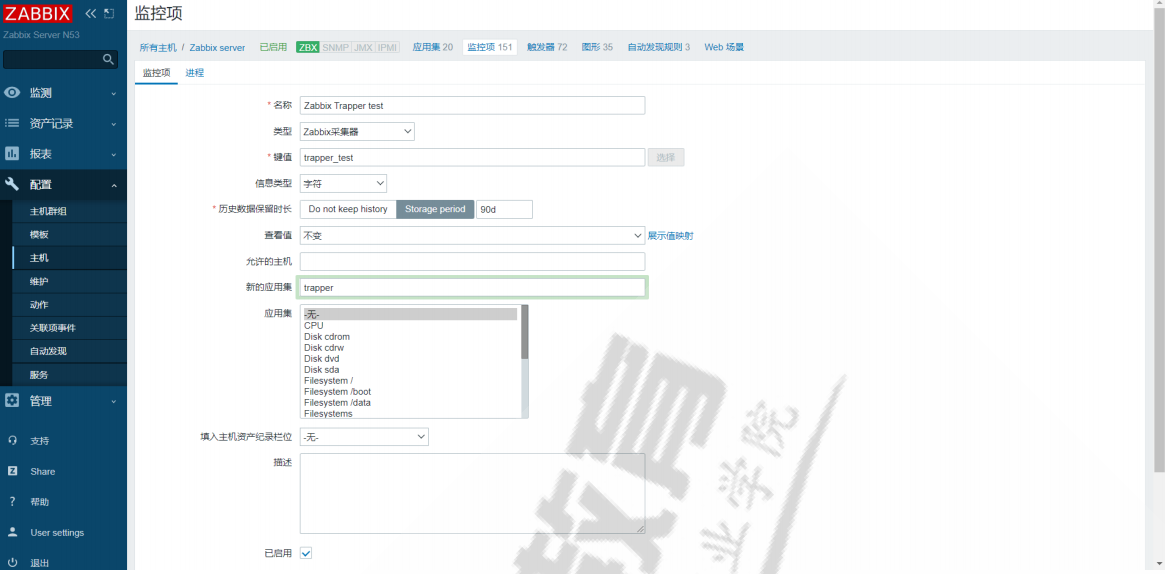The image size is (1165, 574).
Task: Click the 新的应用集 field trapper
Action: point(473,287)
